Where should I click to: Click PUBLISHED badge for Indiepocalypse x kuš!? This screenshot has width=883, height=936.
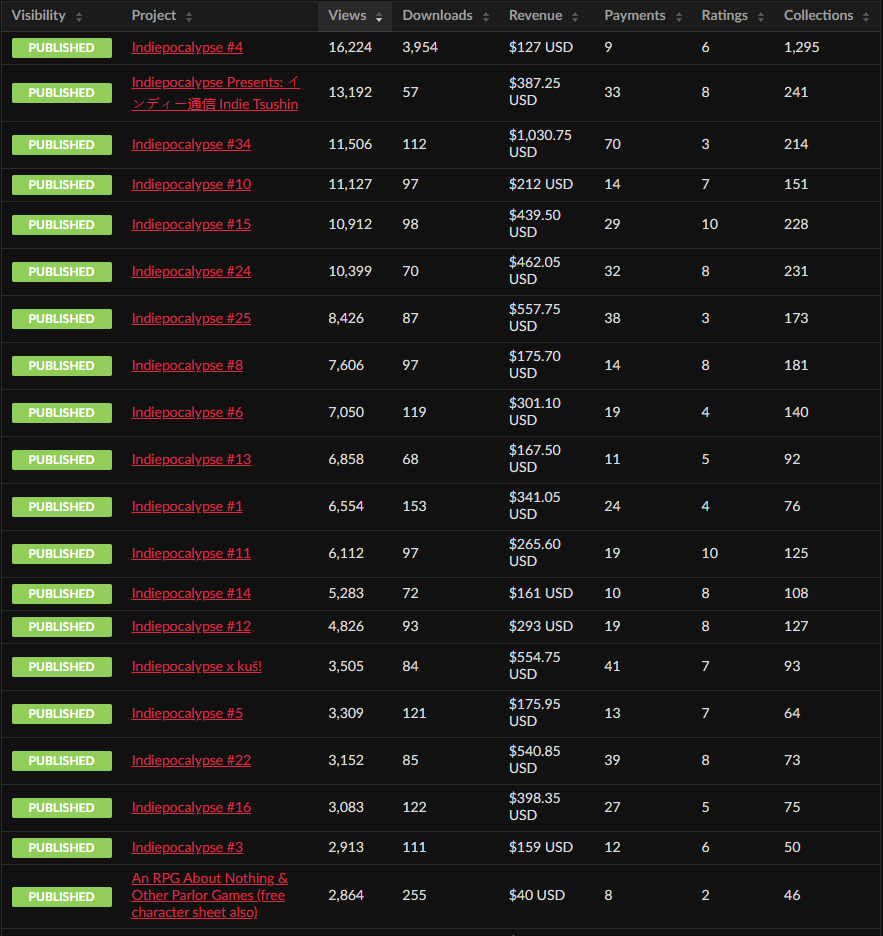tap(61, 667)
